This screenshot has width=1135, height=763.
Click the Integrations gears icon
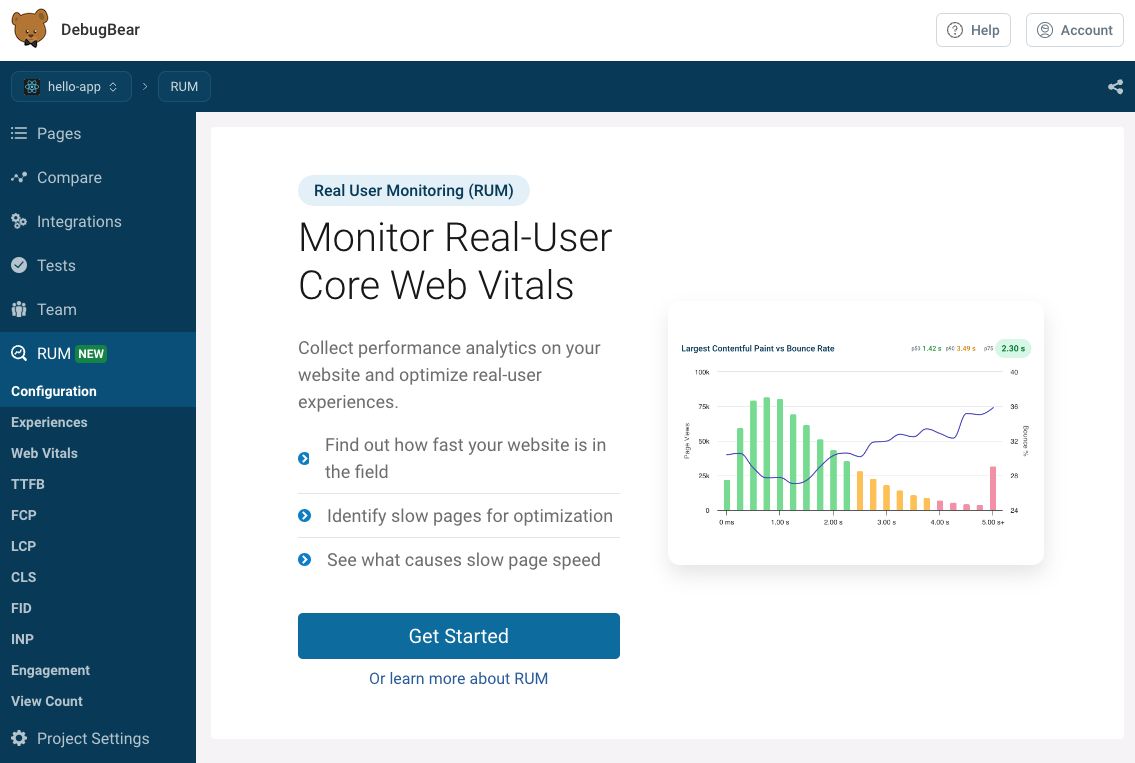[20, 222]
